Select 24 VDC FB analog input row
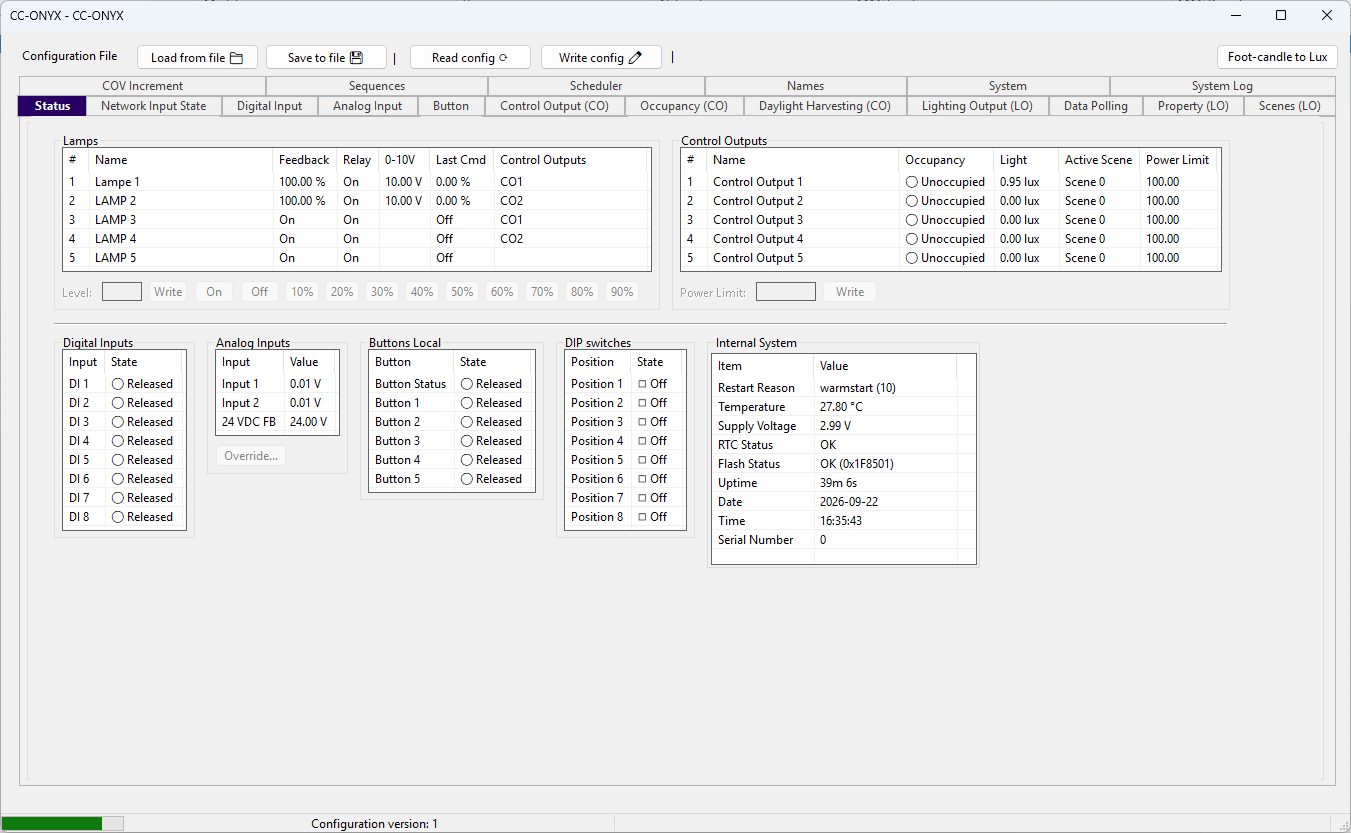1351x833 pixels. (x=277, y=422)
